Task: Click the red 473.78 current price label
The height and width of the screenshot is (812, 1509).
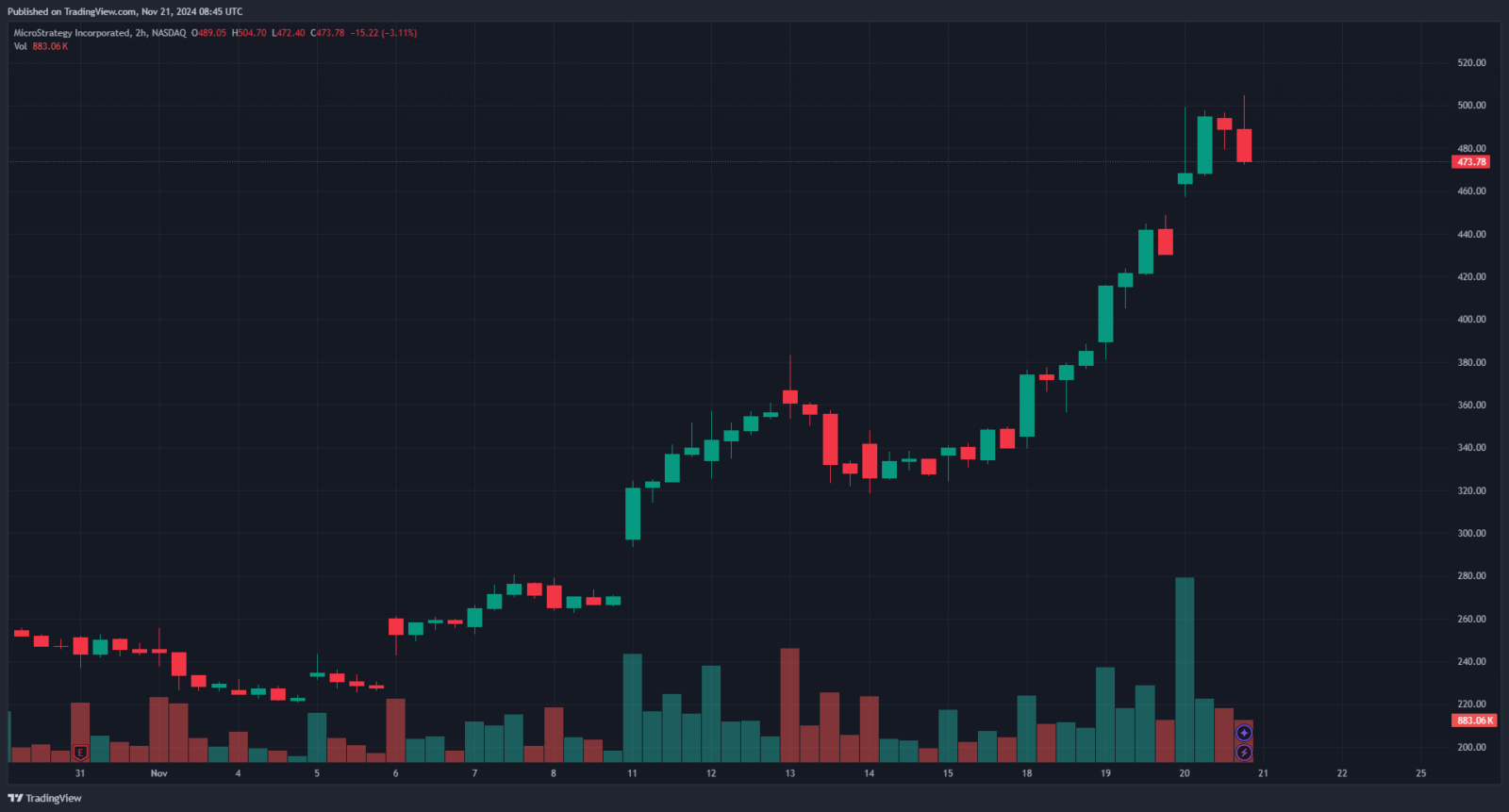Action: [1471, 162]
